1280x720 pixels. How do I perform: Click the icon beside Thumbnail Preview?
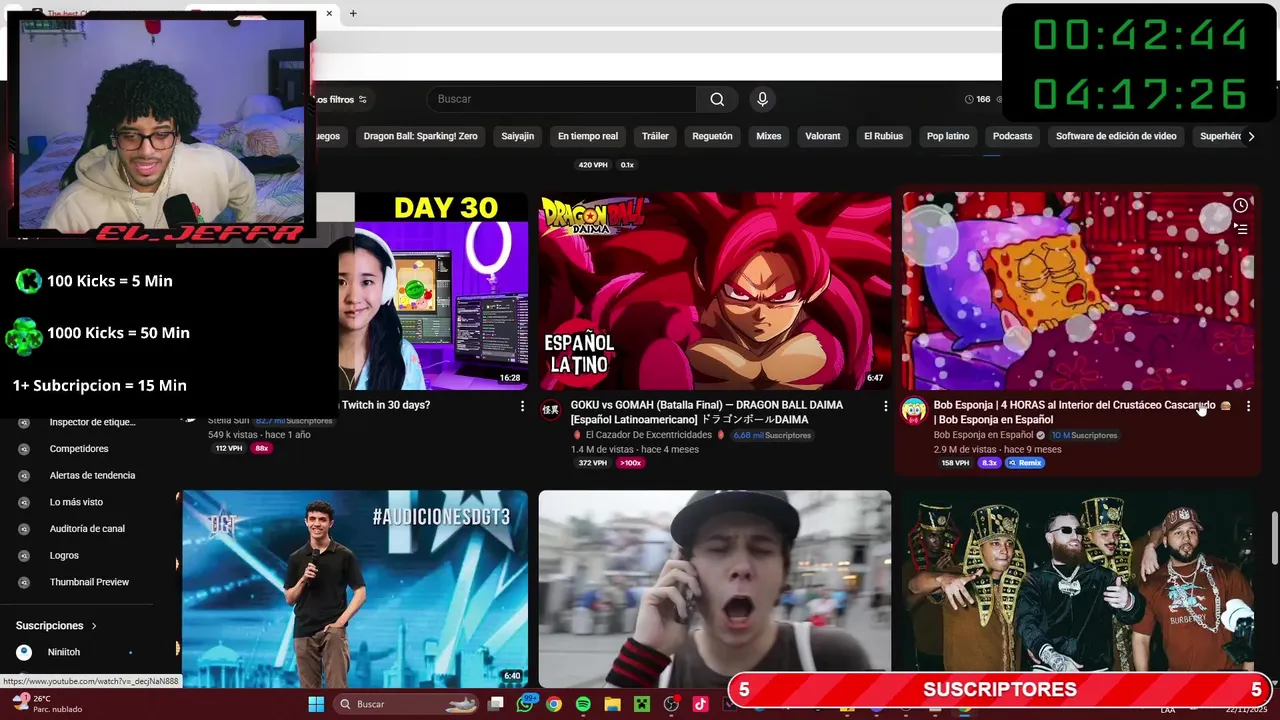24,582
